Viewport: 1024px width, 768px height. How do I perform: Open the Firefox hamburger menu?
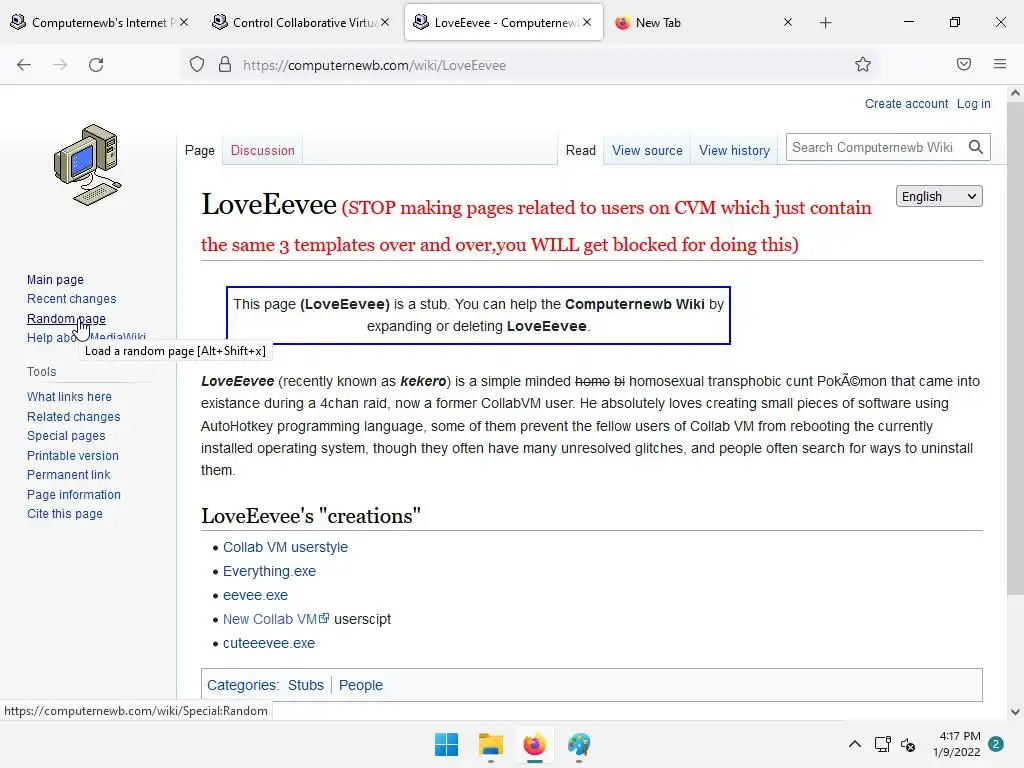click(1000, 65)
